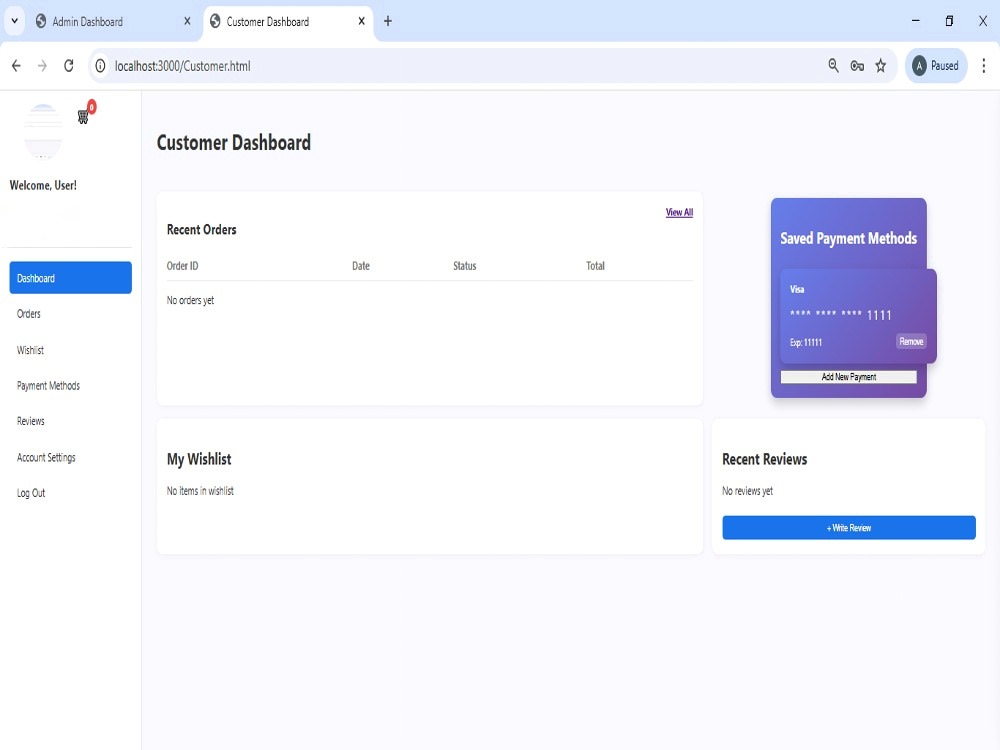Open Reviews in the sidebar
This screenshot has width=1000, height=750.
pyautogui.click(x=31, y=421)
